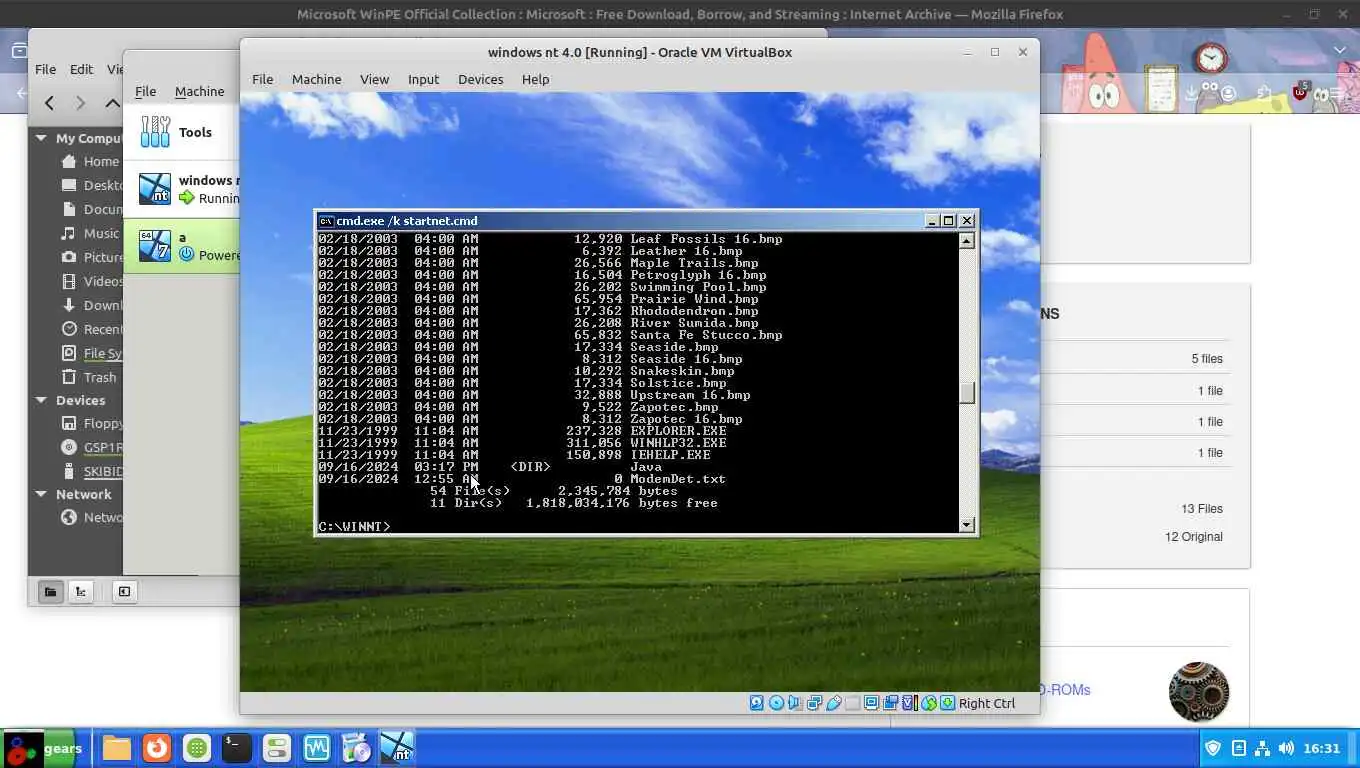This screenshot has height=768, width=1360.
Task: Click gear avatar thumbnail on web page
Action: (1198, 691)
